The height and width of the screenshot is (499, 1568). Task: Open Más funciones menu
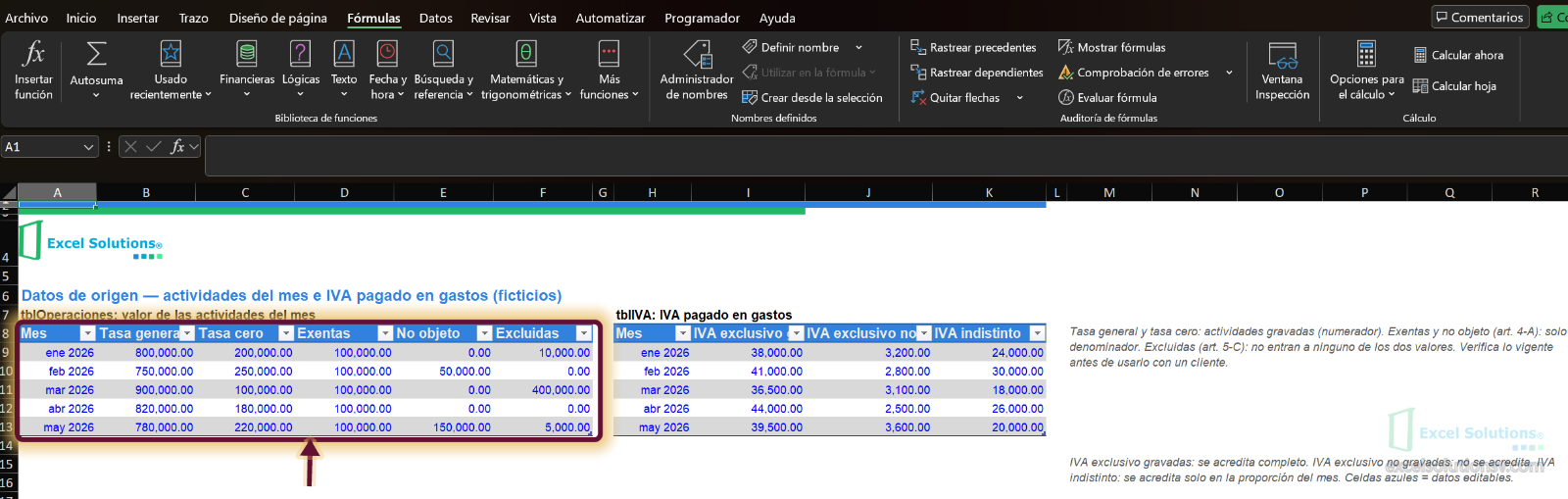coord(609,71)
